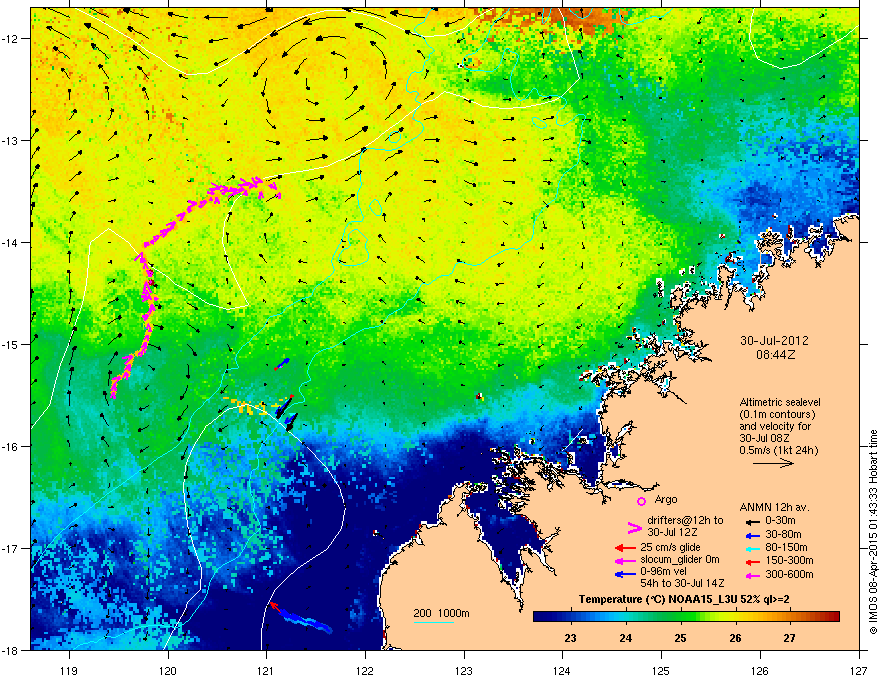Click latitude axis label -16
The width and height of the screenshot is (880, 680).
(x=10, y=447)
